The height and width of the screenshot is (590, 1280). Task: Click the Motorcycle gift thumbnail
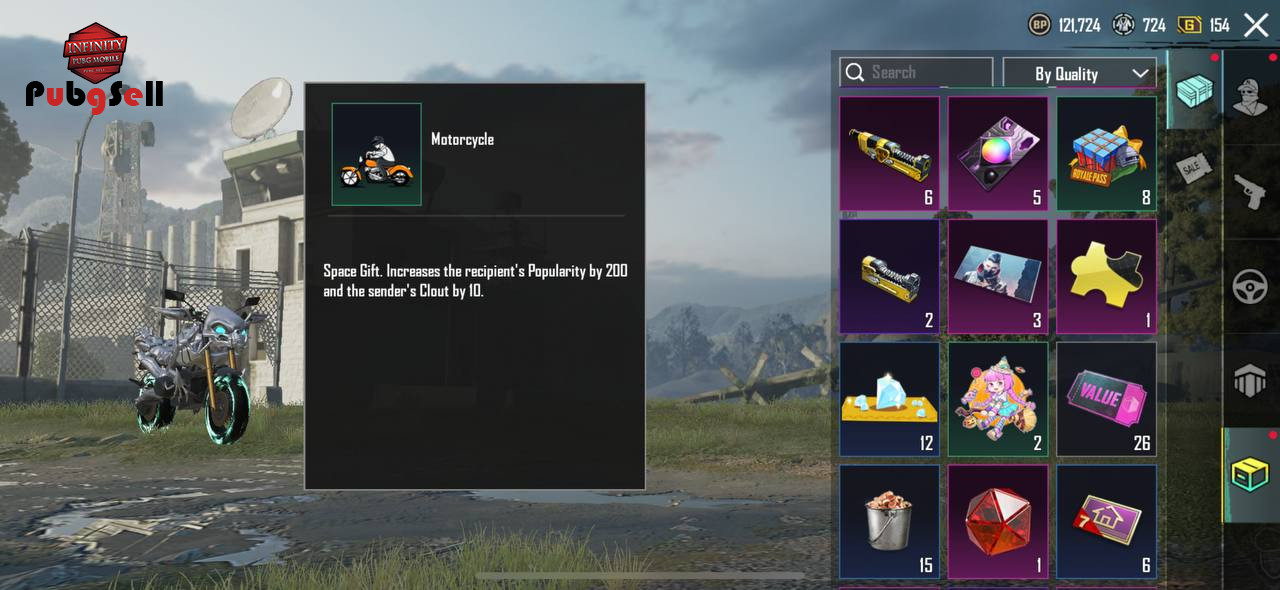click(376, 154)
